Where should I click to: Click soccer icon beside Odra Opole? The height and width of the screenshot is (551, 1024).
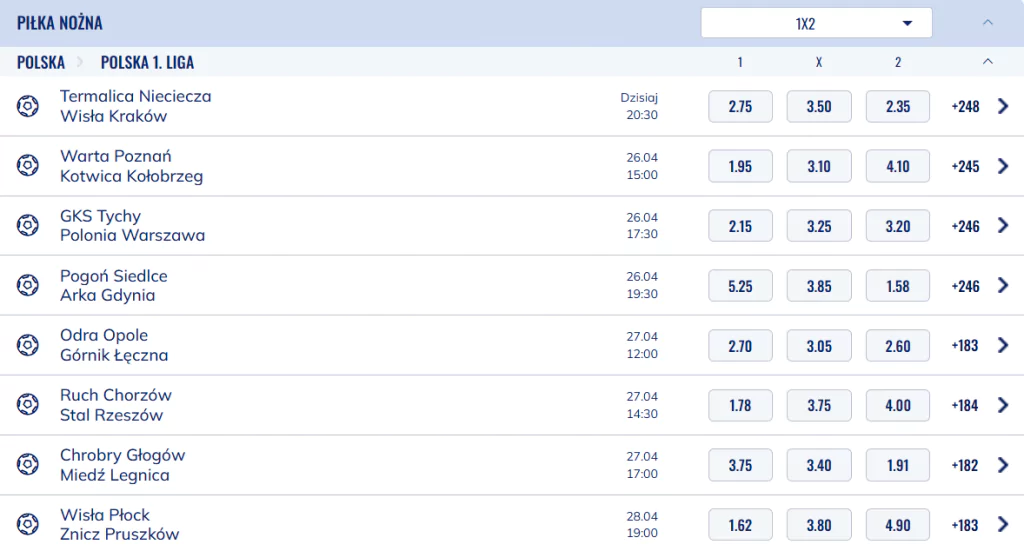point(27,345)
